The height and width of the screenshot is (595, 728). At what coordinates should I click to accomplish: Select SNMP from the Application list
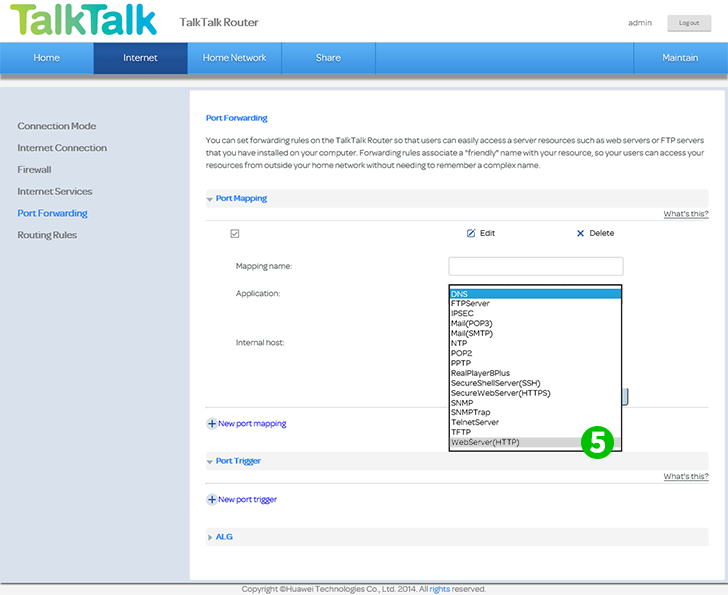tap(535, 403)
